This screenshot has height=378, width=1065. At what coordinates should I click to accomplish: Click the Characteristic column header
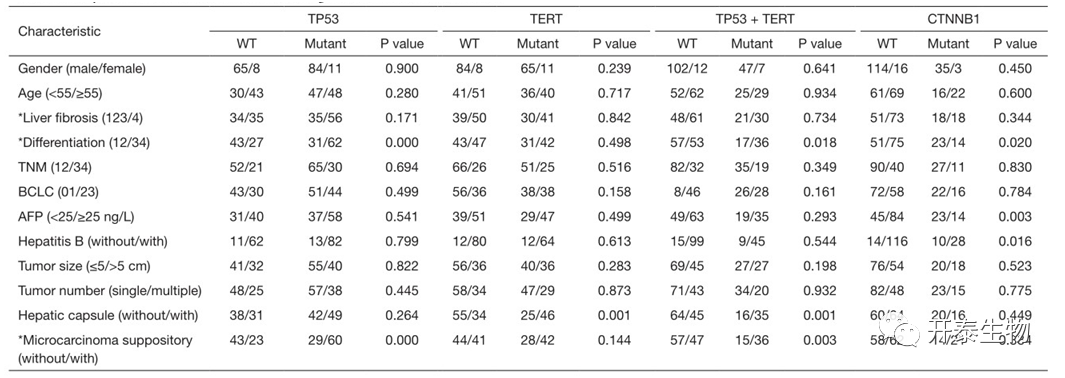pyautogui.click(x=59, y=31)
